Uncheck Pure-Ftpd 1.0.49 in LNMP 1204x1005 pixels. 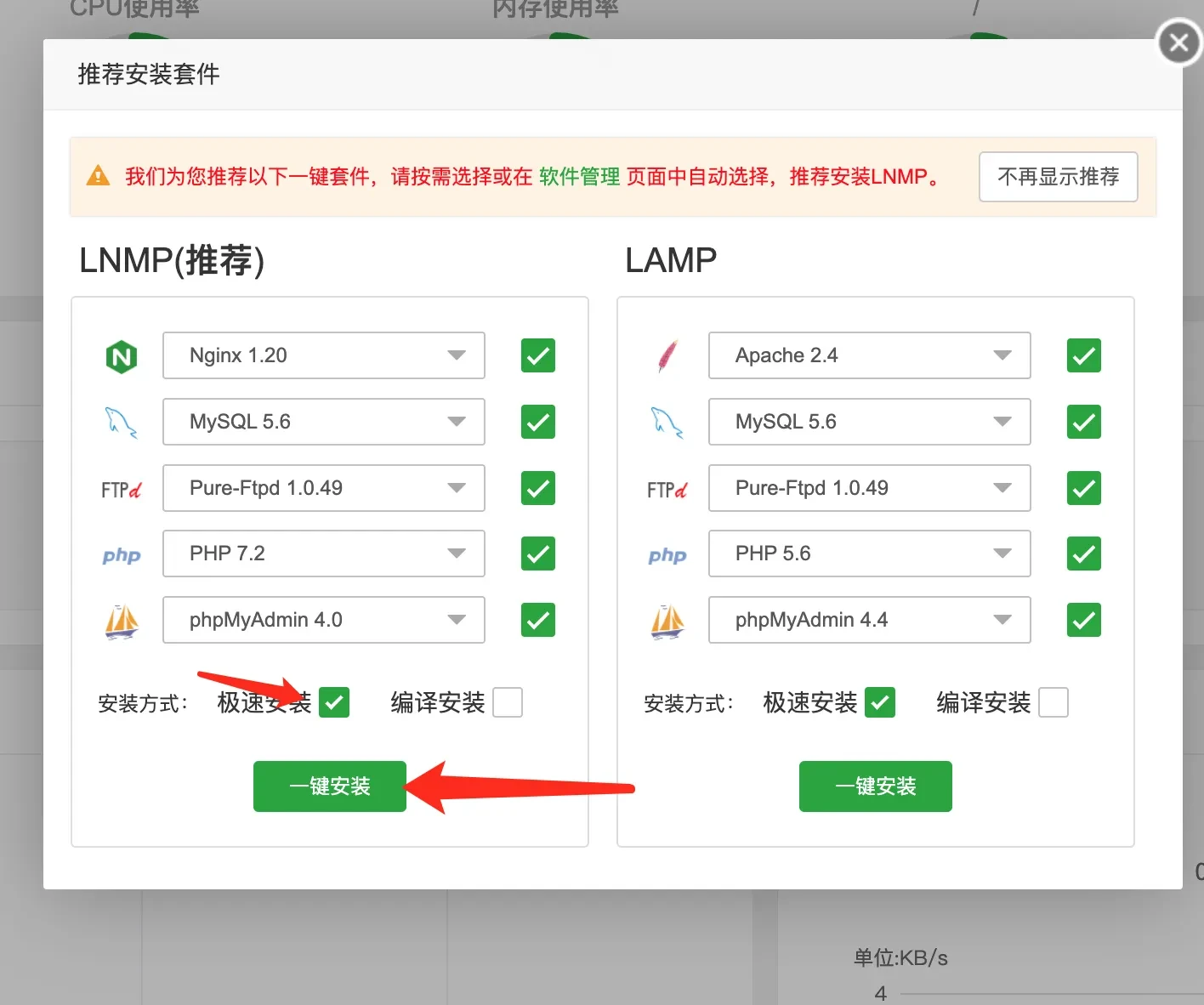point(538,488)
